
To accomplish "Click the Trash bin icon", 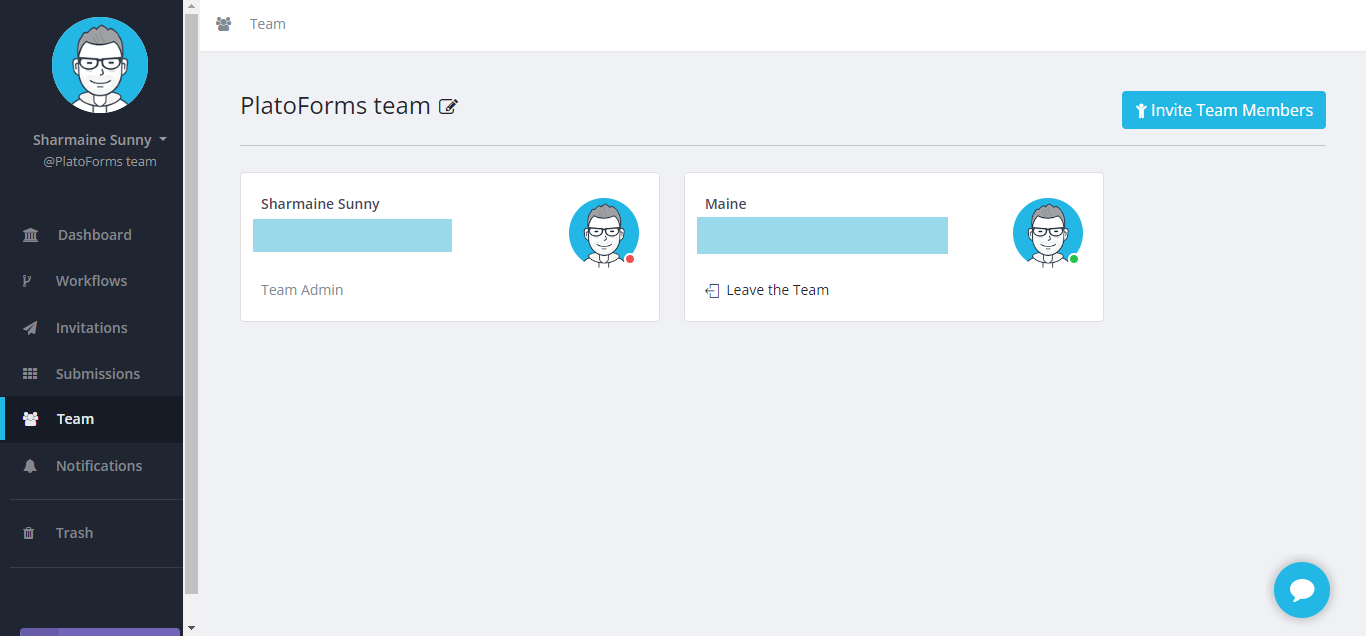I will 29,533.
